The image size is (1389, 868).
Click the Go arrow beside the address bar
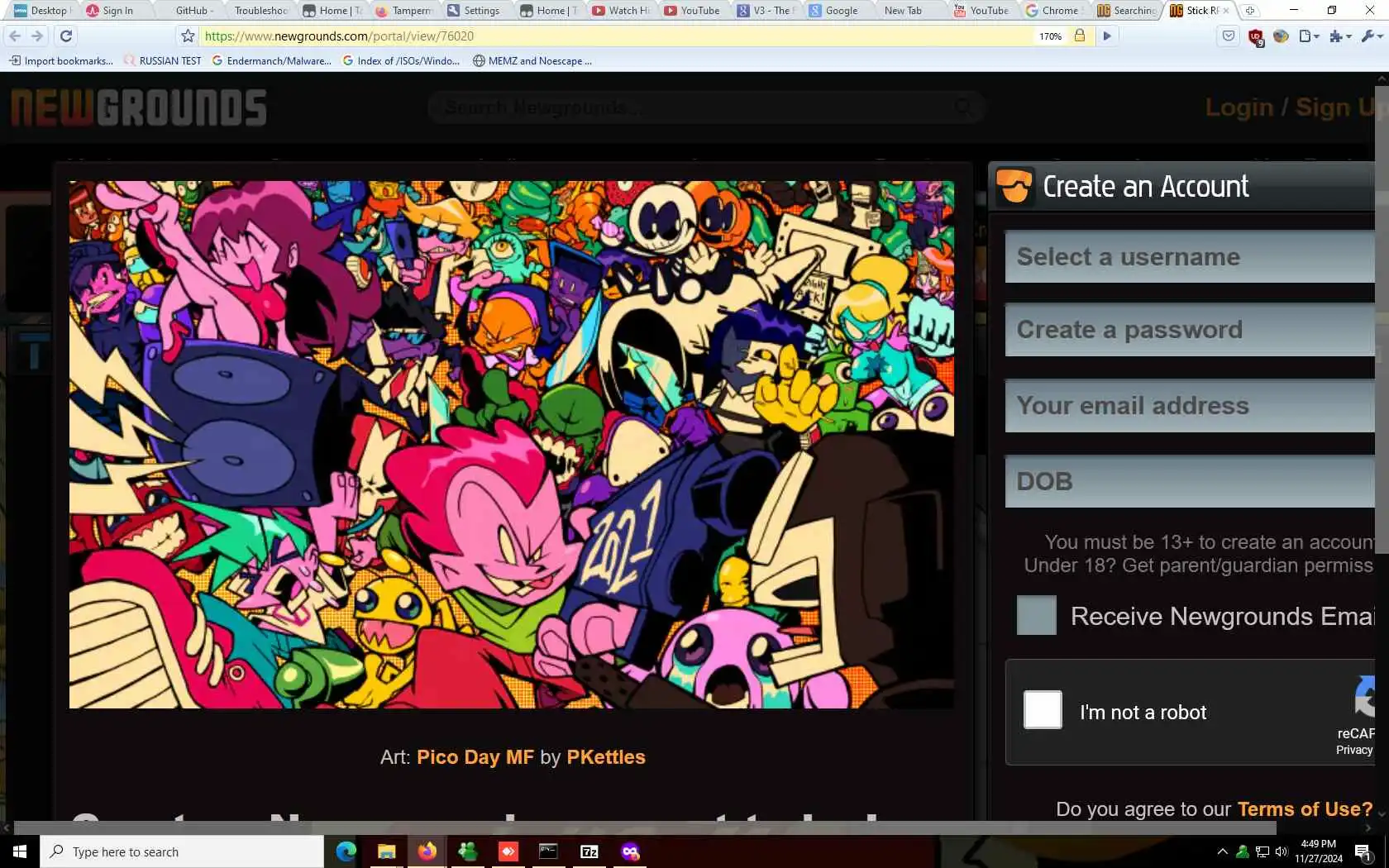[1106, 36]
